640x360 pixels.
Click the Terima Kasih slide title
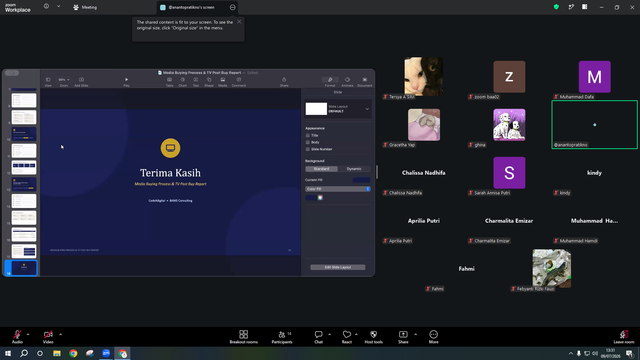[x=170, y=173]
